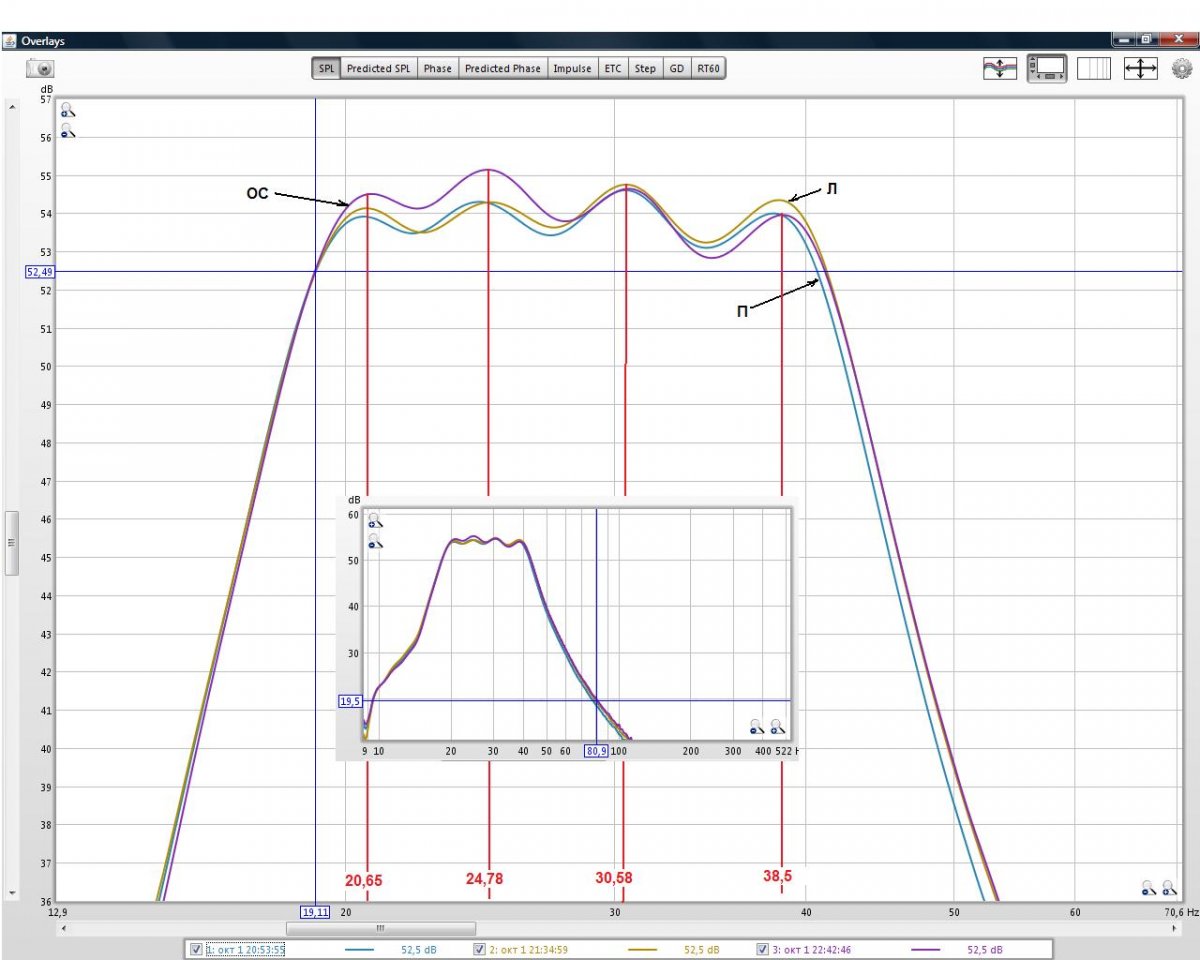Click the vertical slider handle on left edge
Screen dimensions: 1200x960
pos(12,543)
